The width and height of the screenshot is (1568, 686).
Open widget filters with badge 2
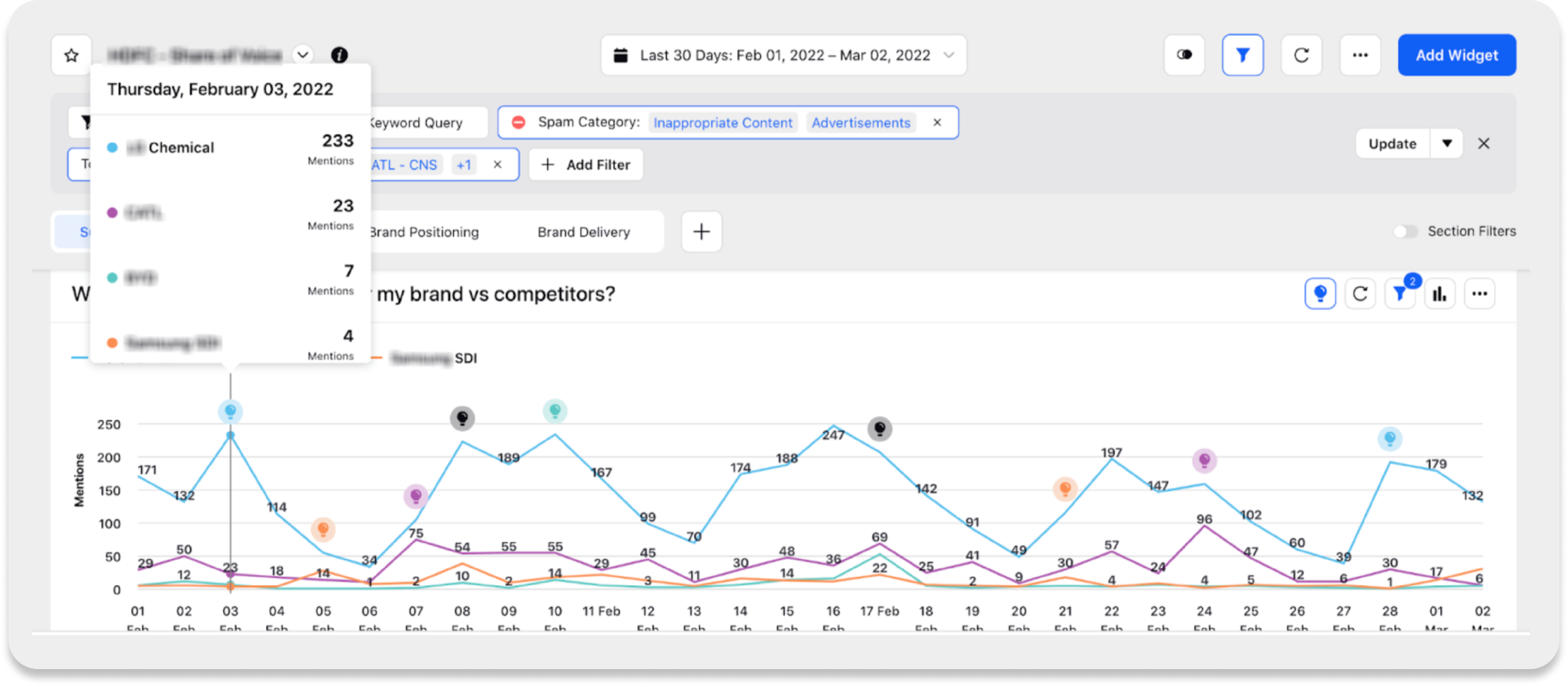tap(1401, 294)
